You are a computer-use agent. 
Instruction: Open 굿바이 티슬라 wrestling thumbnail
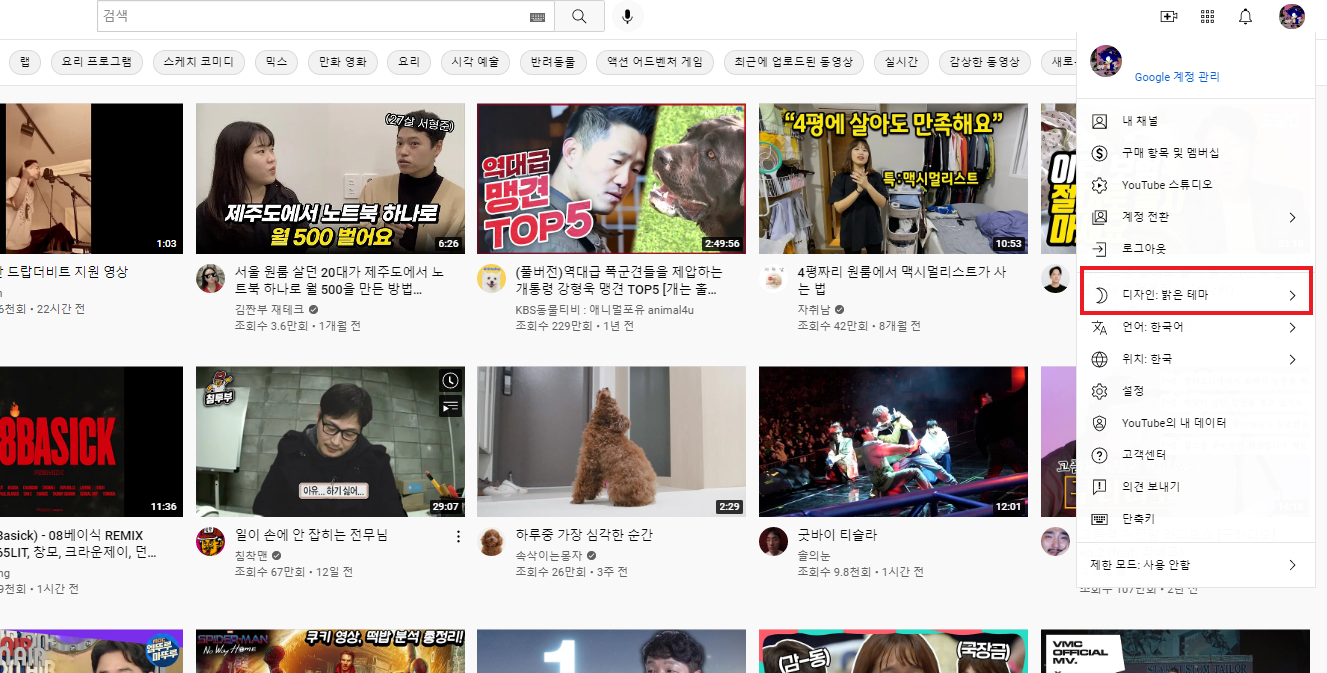pyautogui.click(x=893, y=441)
